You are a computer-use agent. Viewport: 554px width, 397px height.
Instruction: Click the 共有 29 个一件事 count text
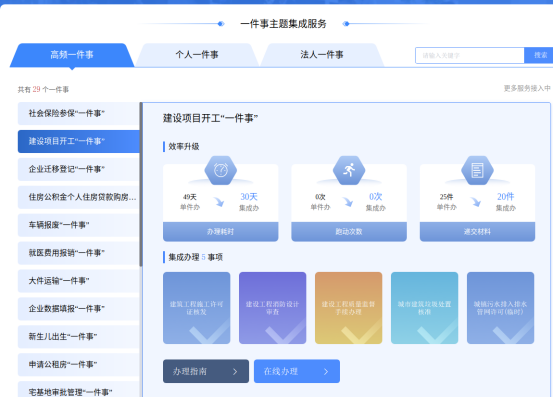[x=43, y=89]
